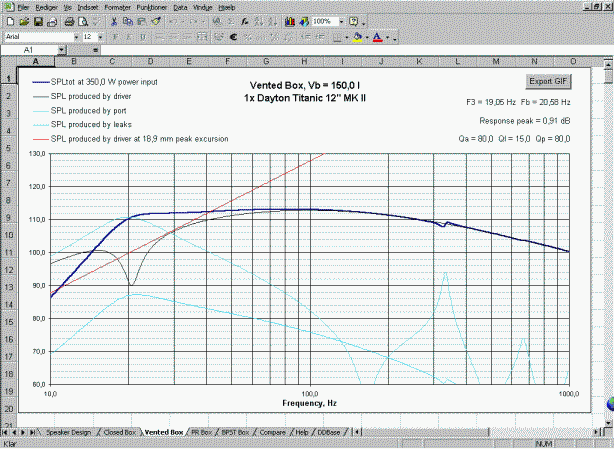Click the AutoSum sigma icon
This screenshot has height=449, width=614.
point(231,22)
